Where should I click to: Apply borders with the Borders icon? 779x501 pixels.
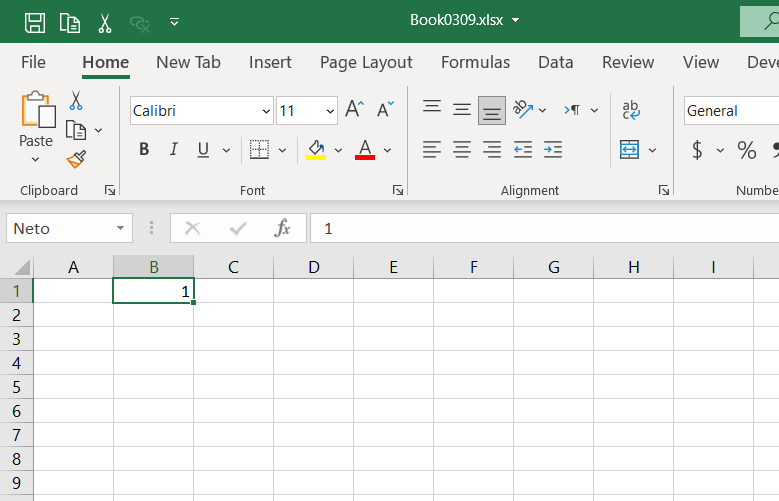pos(259,150)
